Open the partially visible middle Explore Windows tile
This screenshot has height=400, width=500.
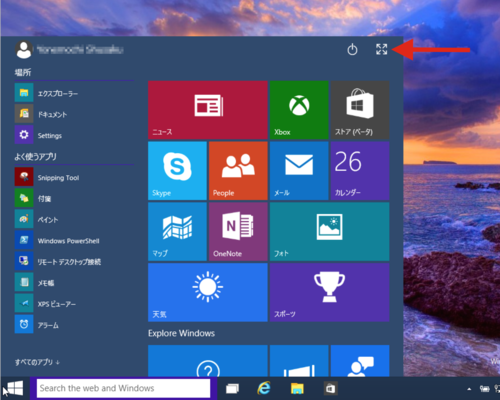pyautogui.click(x=299, y=361)
